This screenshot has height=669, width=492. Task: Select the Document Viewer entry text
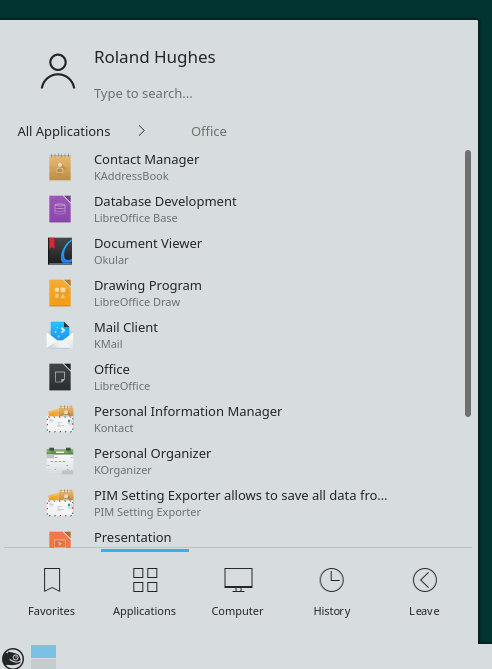click(x=148, y=243)
